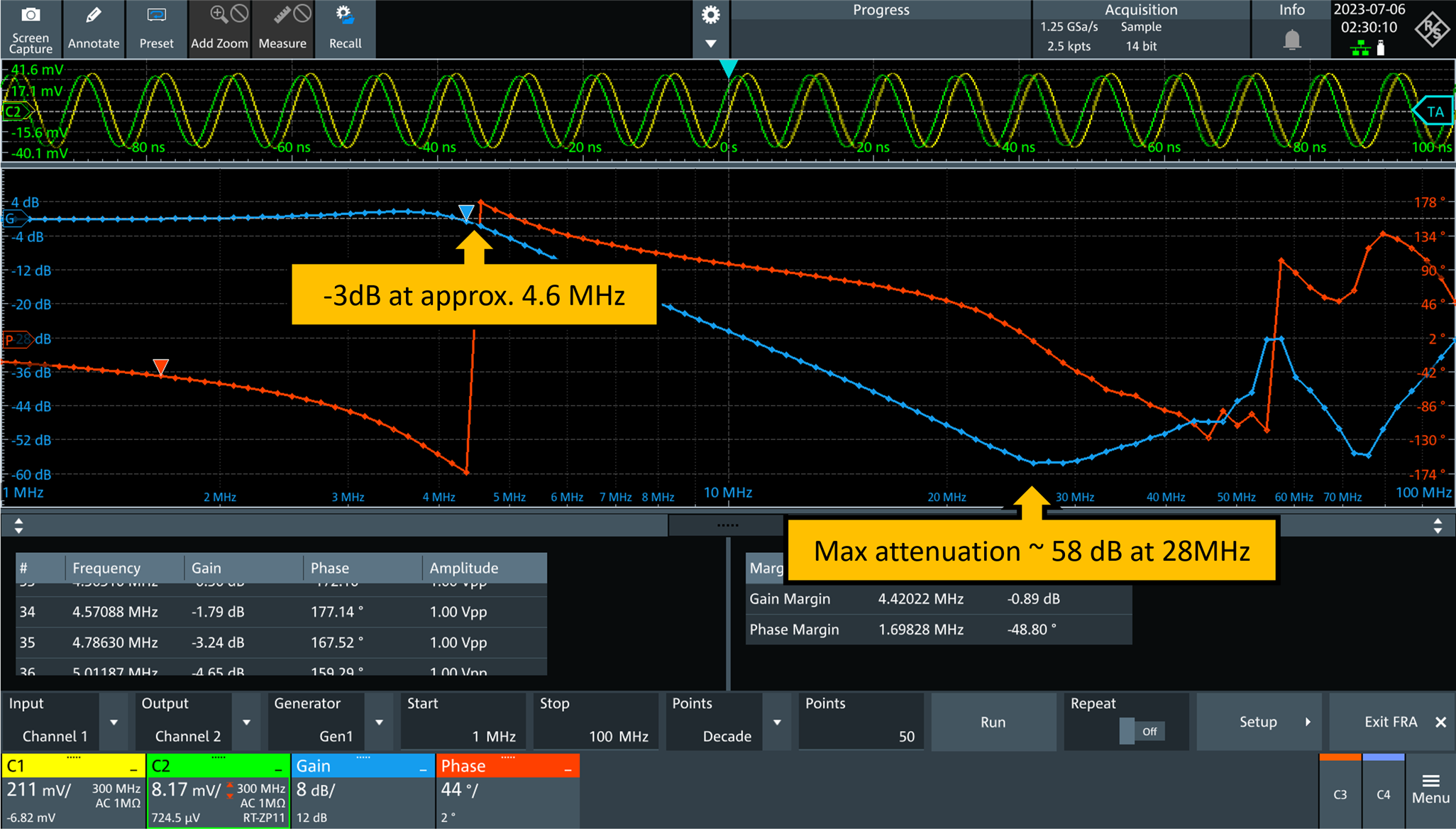Click the Info notification bell

1291,40
